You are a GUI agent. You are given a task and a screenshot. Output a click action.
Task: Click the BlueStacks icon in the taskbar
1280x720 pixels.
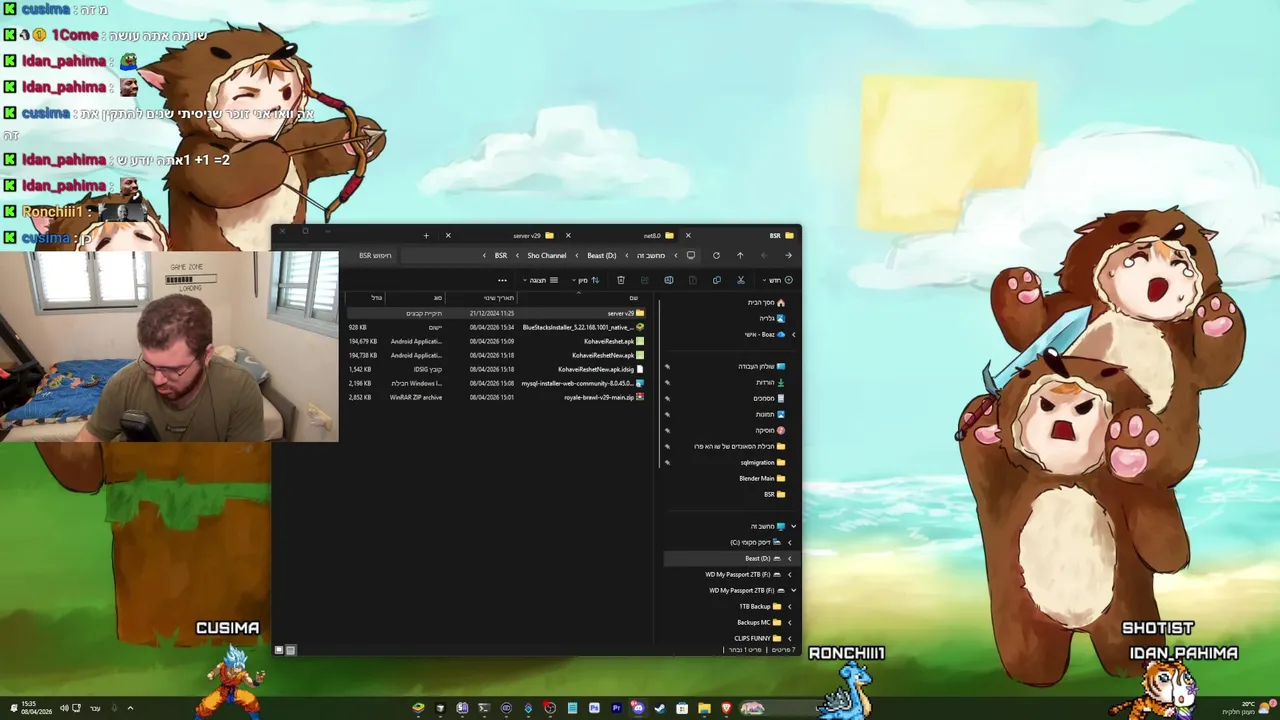point(419,708)
